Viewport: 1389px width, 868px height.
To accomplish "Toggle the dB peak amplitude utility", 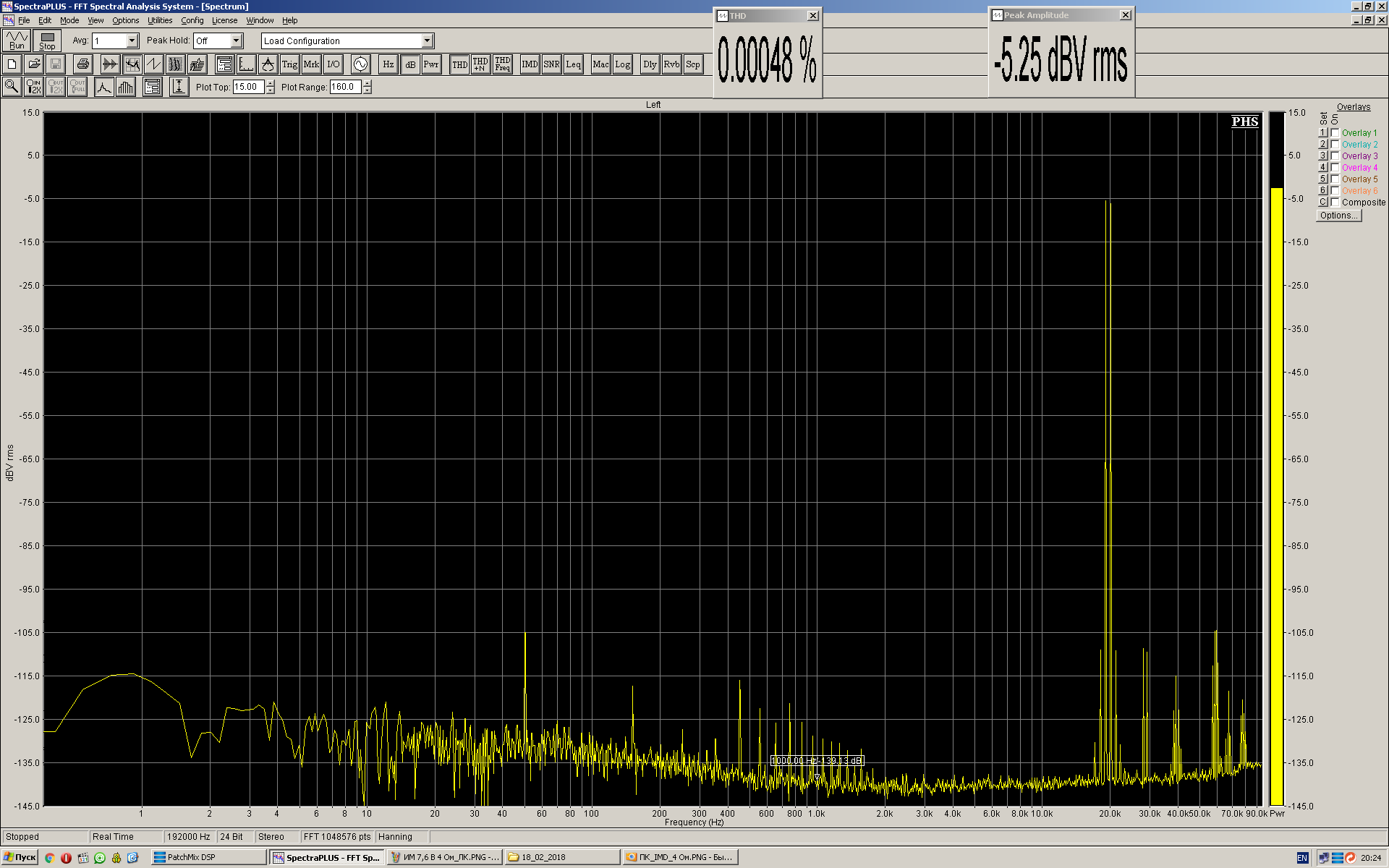I will (410, 64).
